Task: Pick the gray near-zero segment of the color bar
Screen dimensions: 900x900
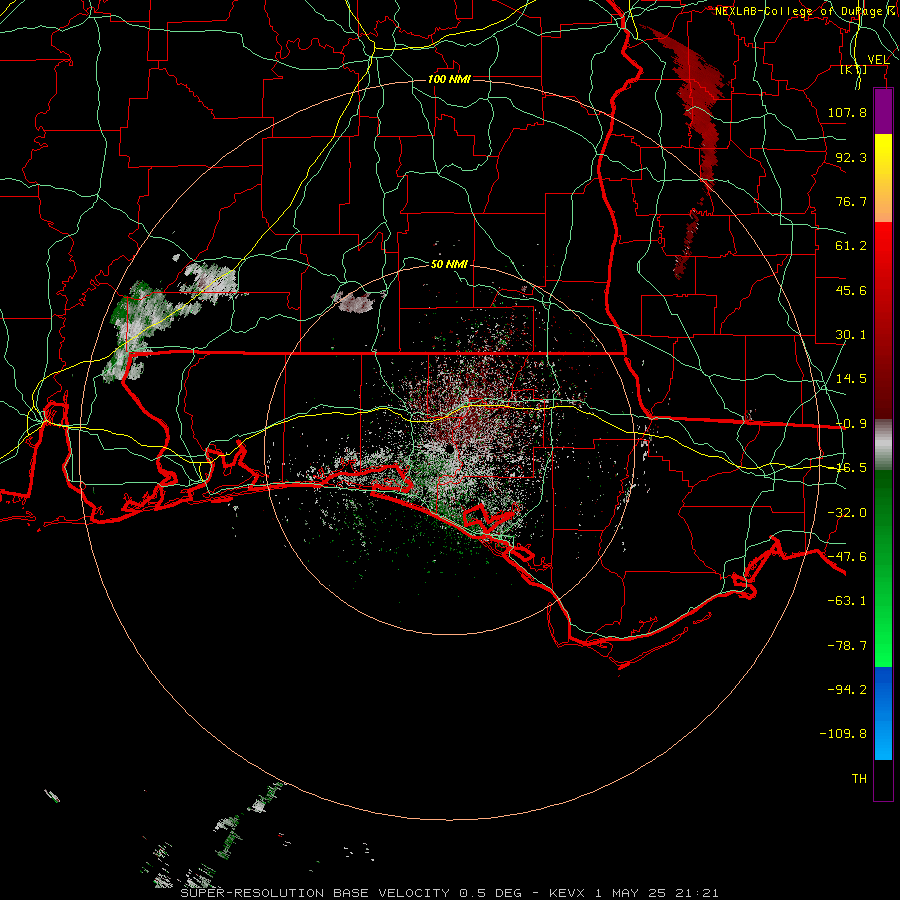Action: [x=883, y=445]
